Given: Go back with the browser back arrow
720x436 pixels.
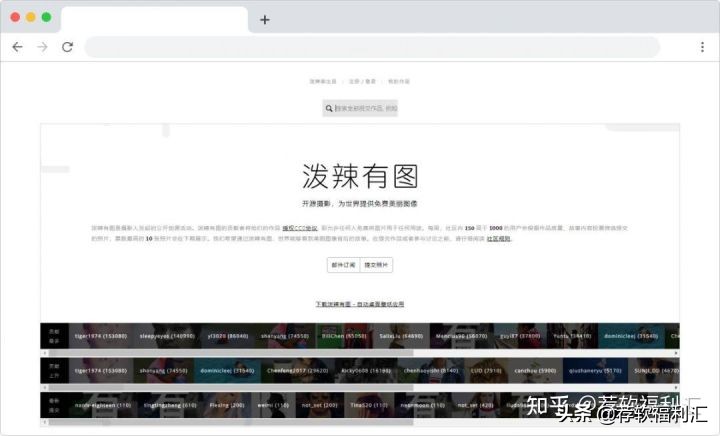Looking at the screenshot, I should [x=17, y=47].
